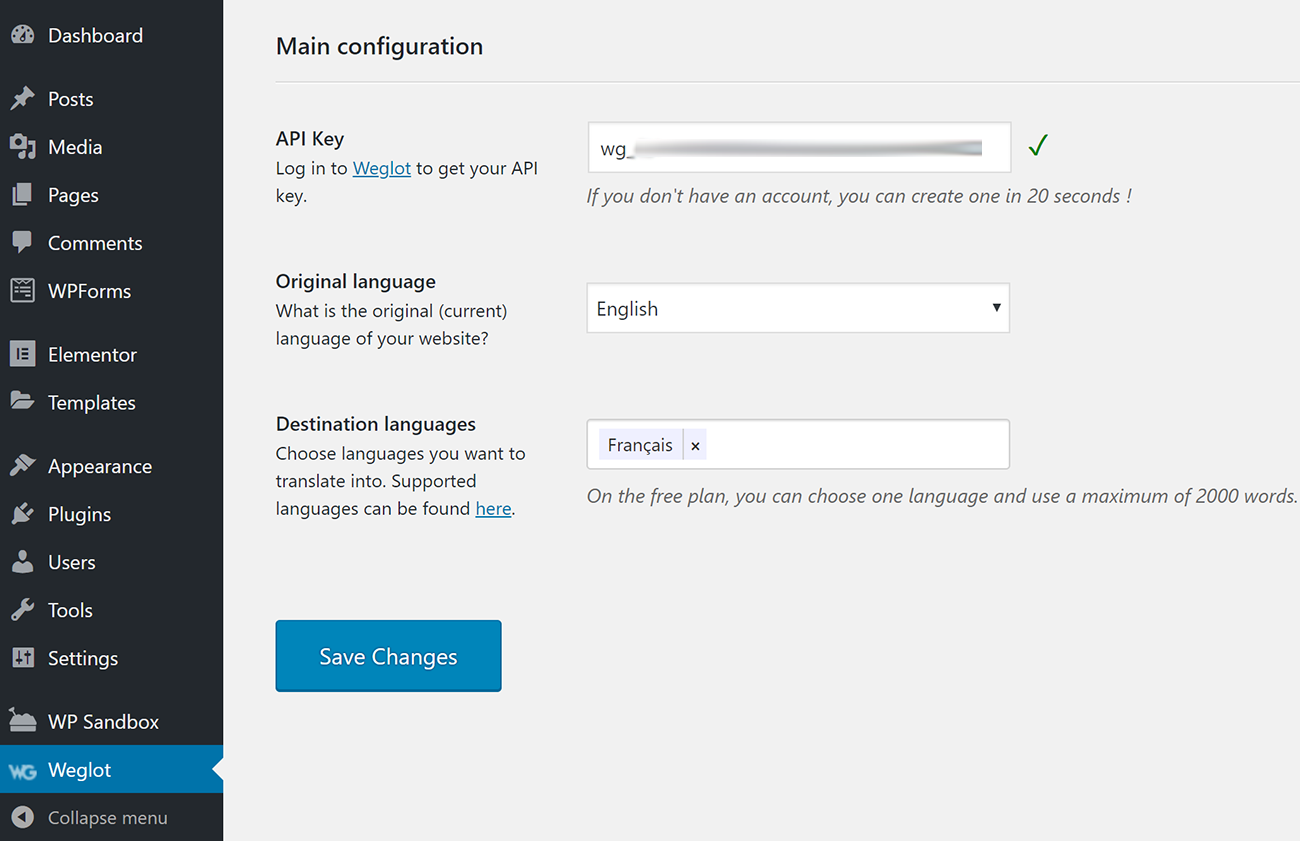Screen dimensions: 1300x841
Task: Click the 'API Key' label
Action: point(310,139)
